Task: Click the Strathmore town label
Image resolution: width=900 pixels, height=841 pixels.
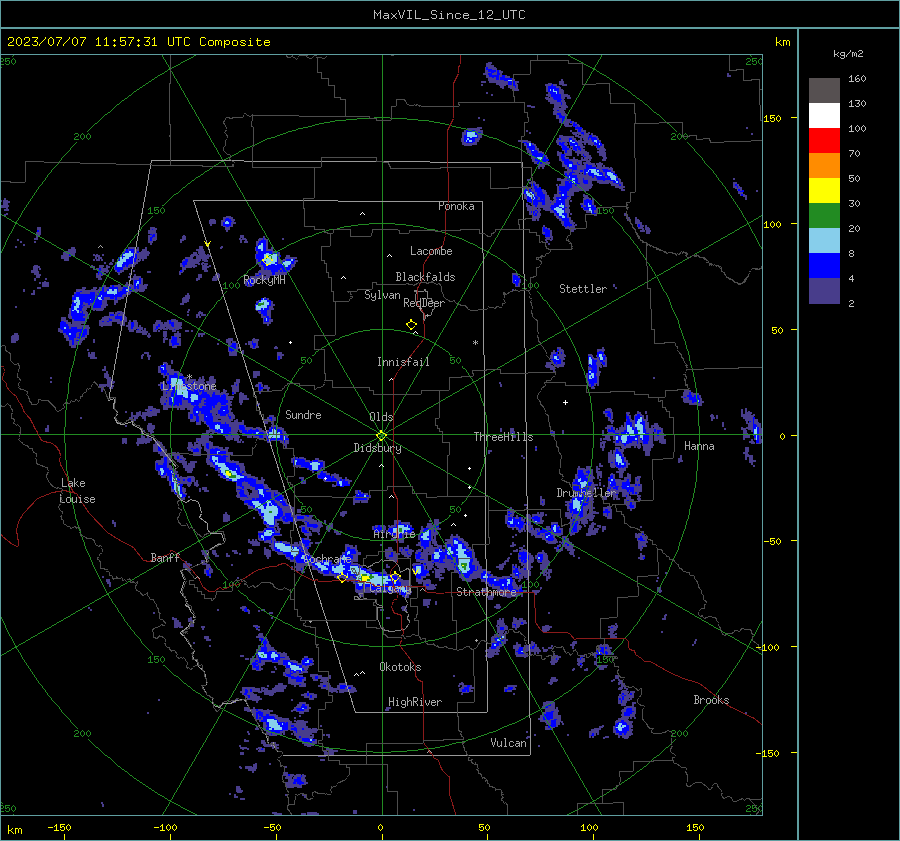Action: tap(486, 592)
